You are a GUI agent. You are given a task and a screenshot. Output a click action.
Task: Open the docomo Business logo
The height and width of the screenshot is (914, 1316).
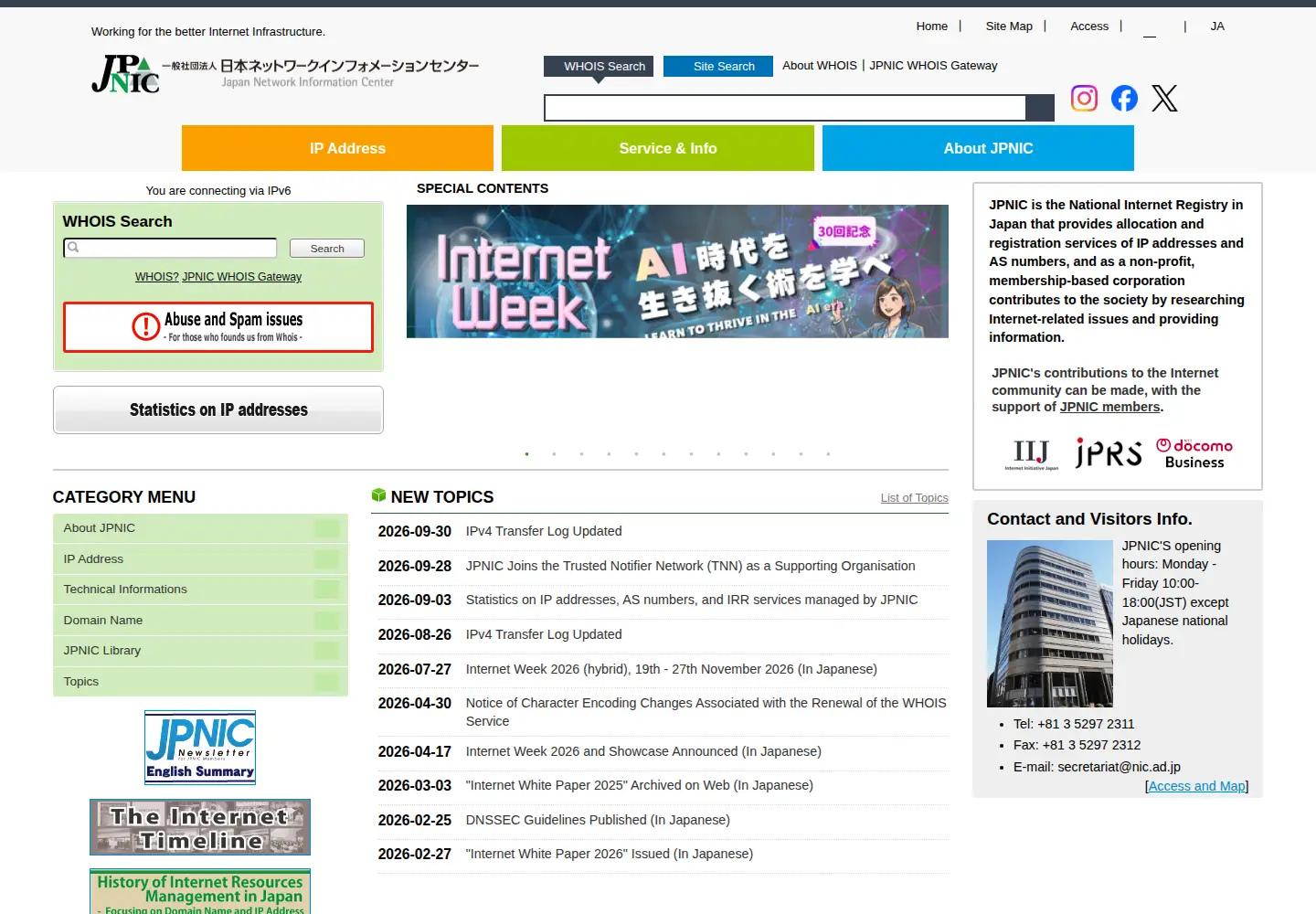(x=1194, y=453)
